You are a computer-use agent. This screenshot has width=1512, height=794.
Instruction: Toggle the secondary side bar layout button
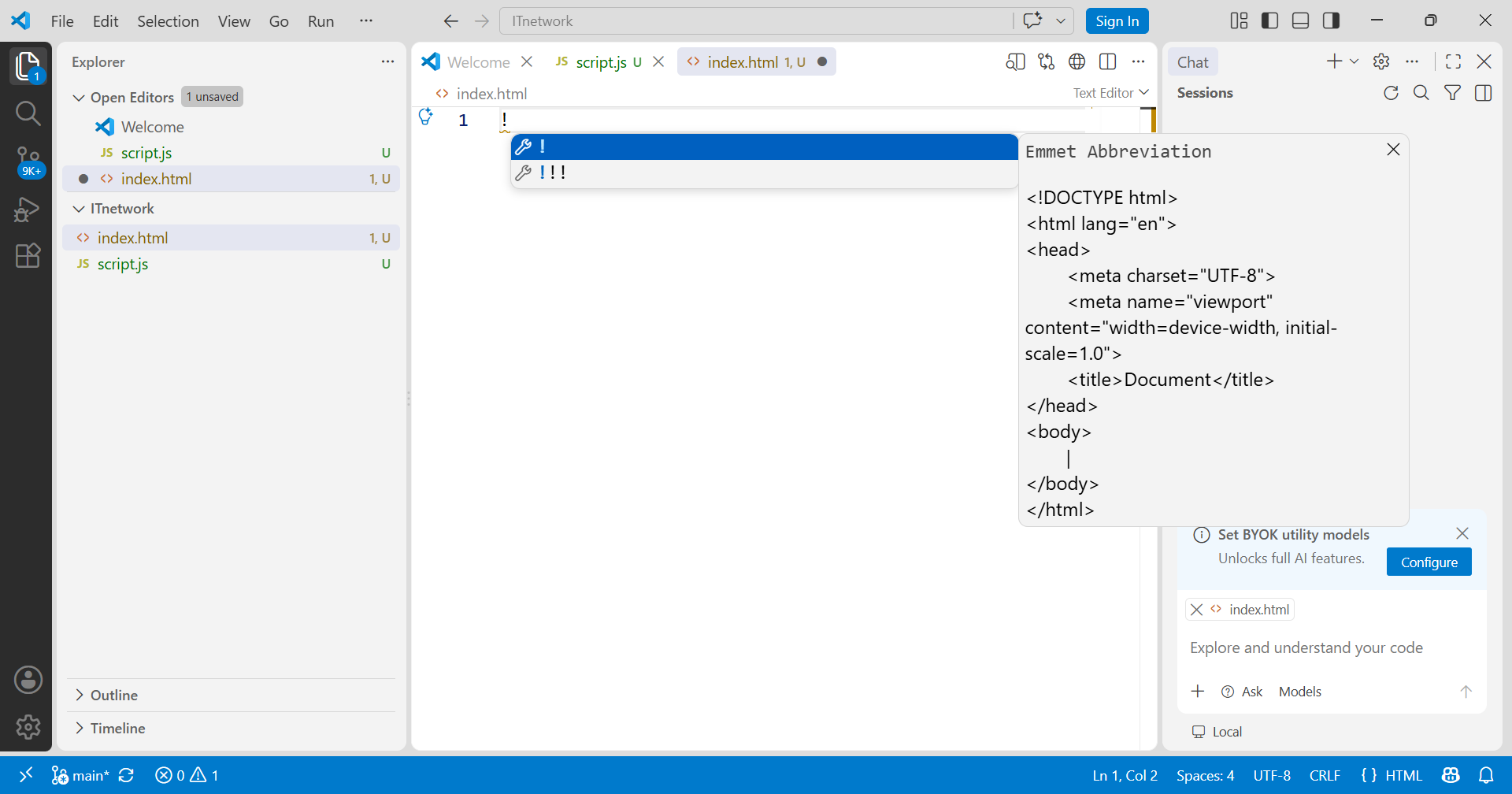click(1331, 20)
